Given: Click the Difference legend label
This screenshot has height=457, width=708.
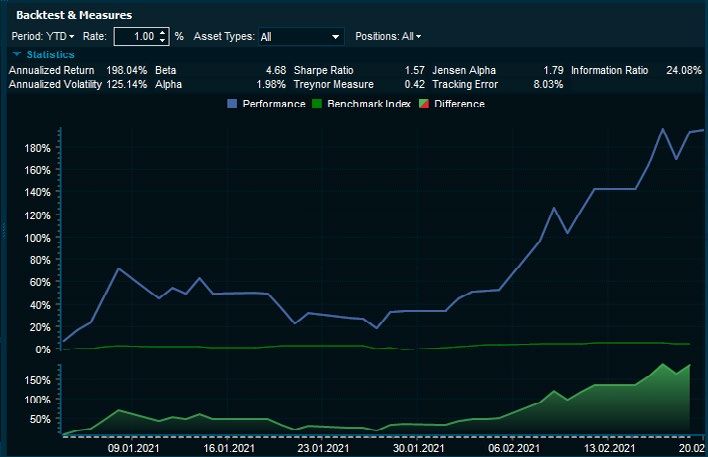Looking at the screenshot, I should click(x=460, y=104).
